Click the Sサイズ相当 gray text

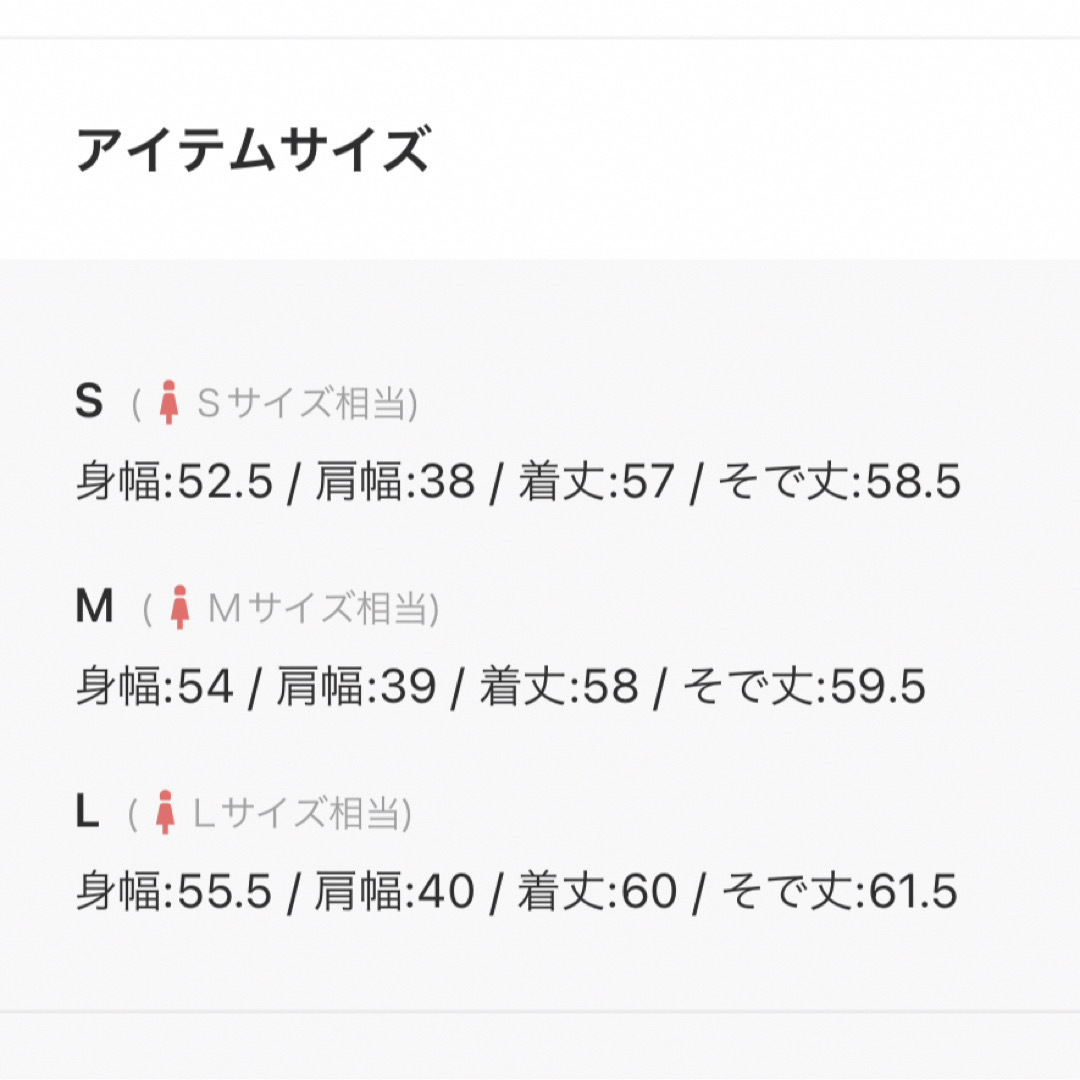(x=301, y=402)
